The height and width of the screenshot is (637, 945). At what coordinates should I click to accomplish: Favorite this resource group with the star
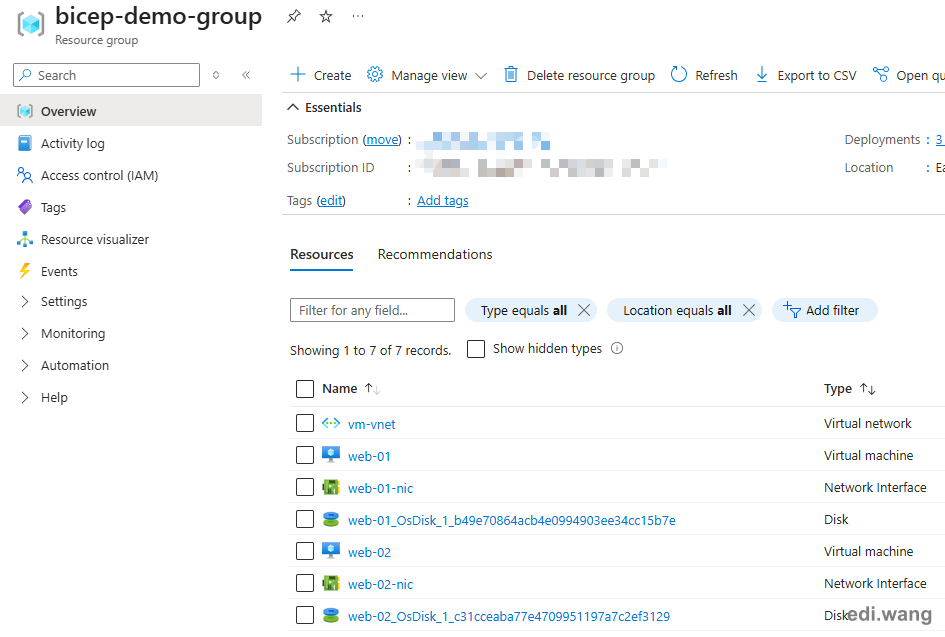pyautogui.click(x=326, y=16)
